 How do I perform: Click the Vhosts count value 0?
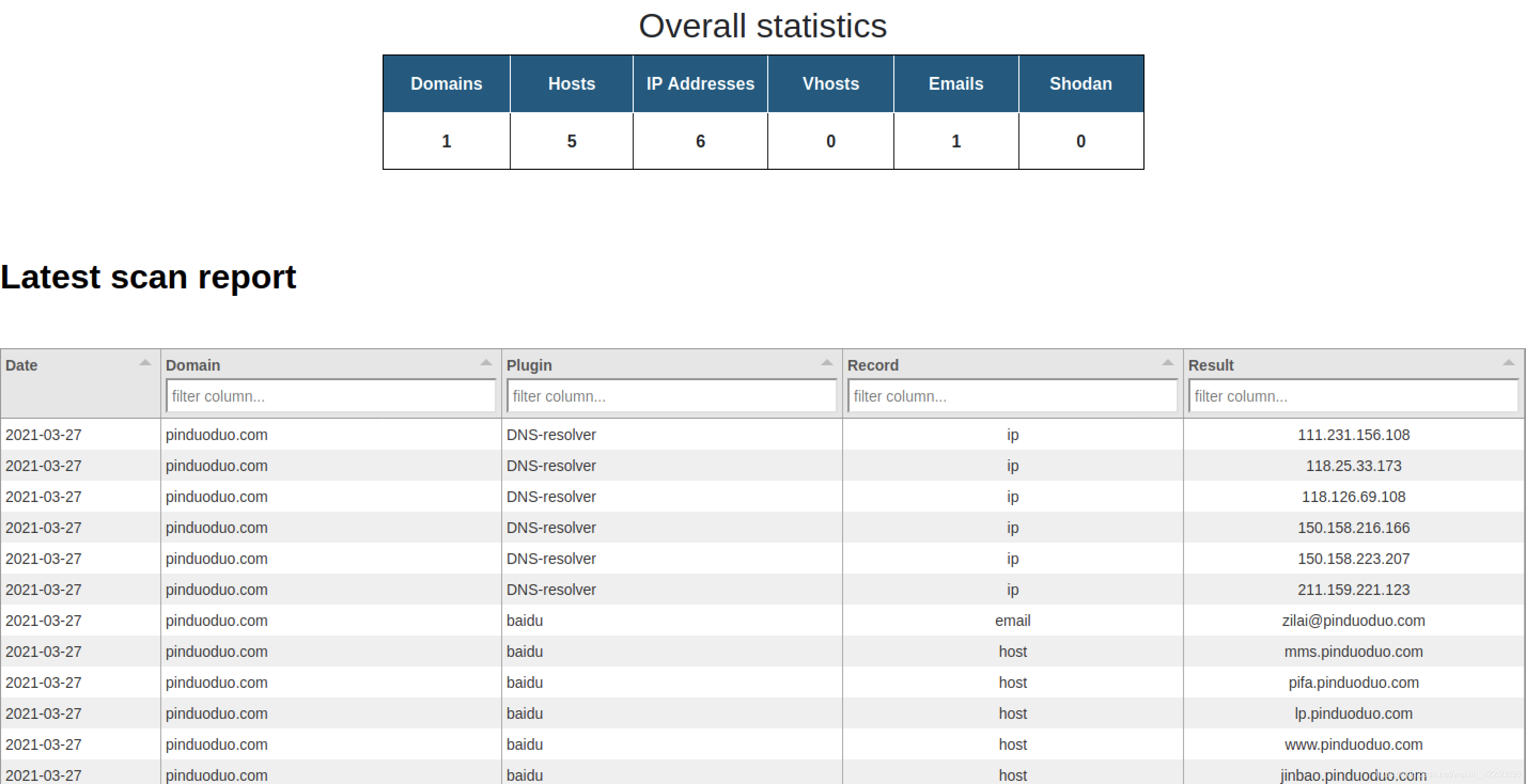(830, 141)
